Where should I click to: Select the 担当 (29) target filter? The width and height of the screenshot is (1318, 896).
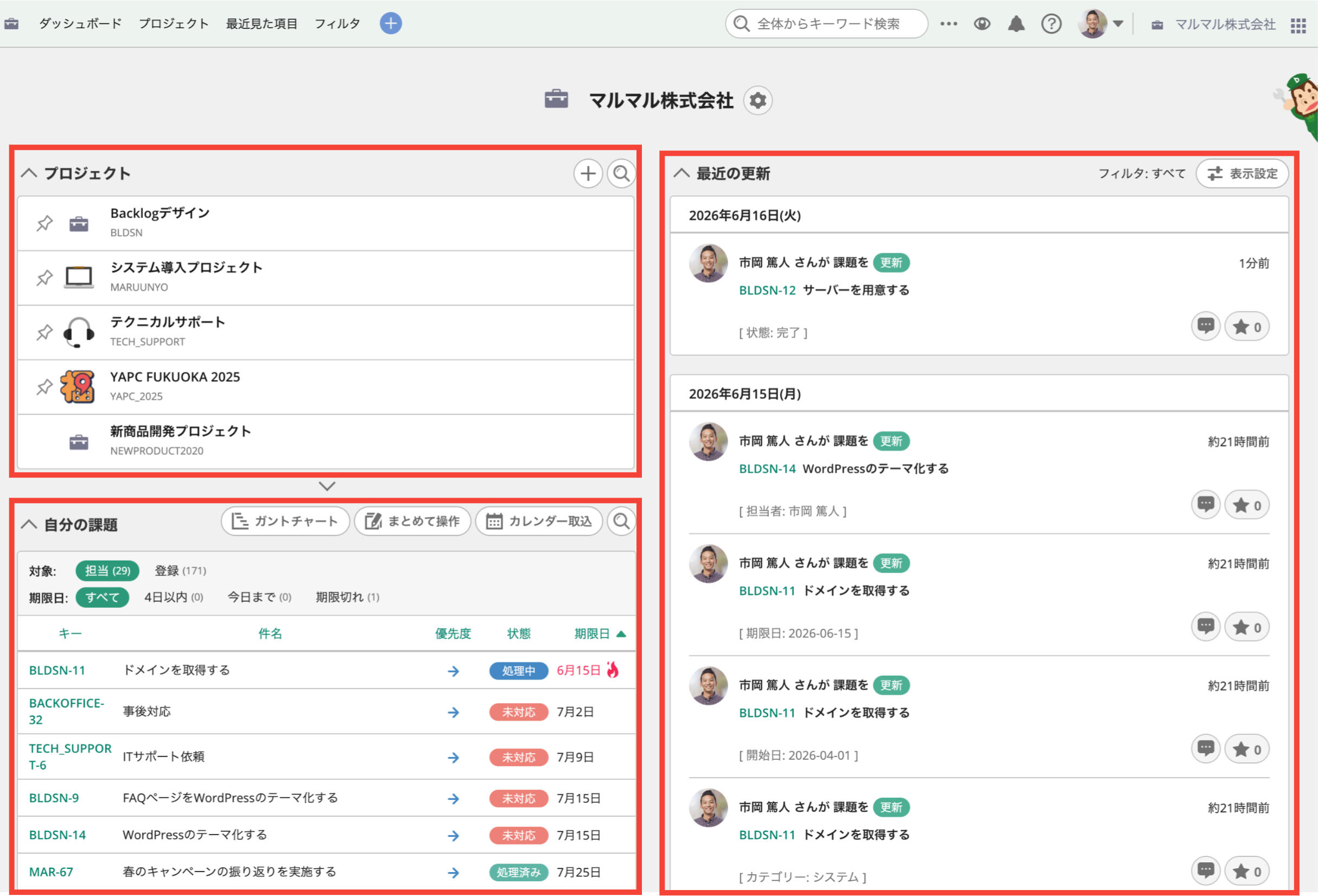pos(107,570)
